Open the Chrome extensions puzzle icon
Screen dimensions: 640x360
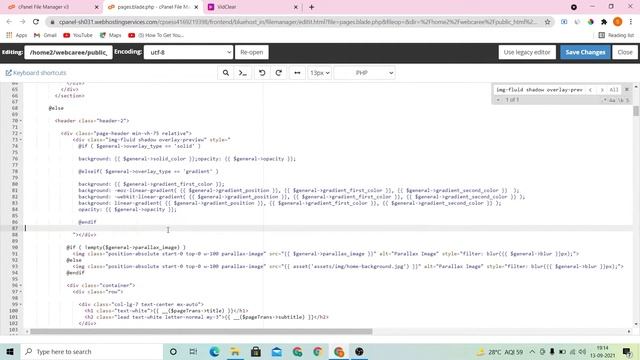(604, 22)
